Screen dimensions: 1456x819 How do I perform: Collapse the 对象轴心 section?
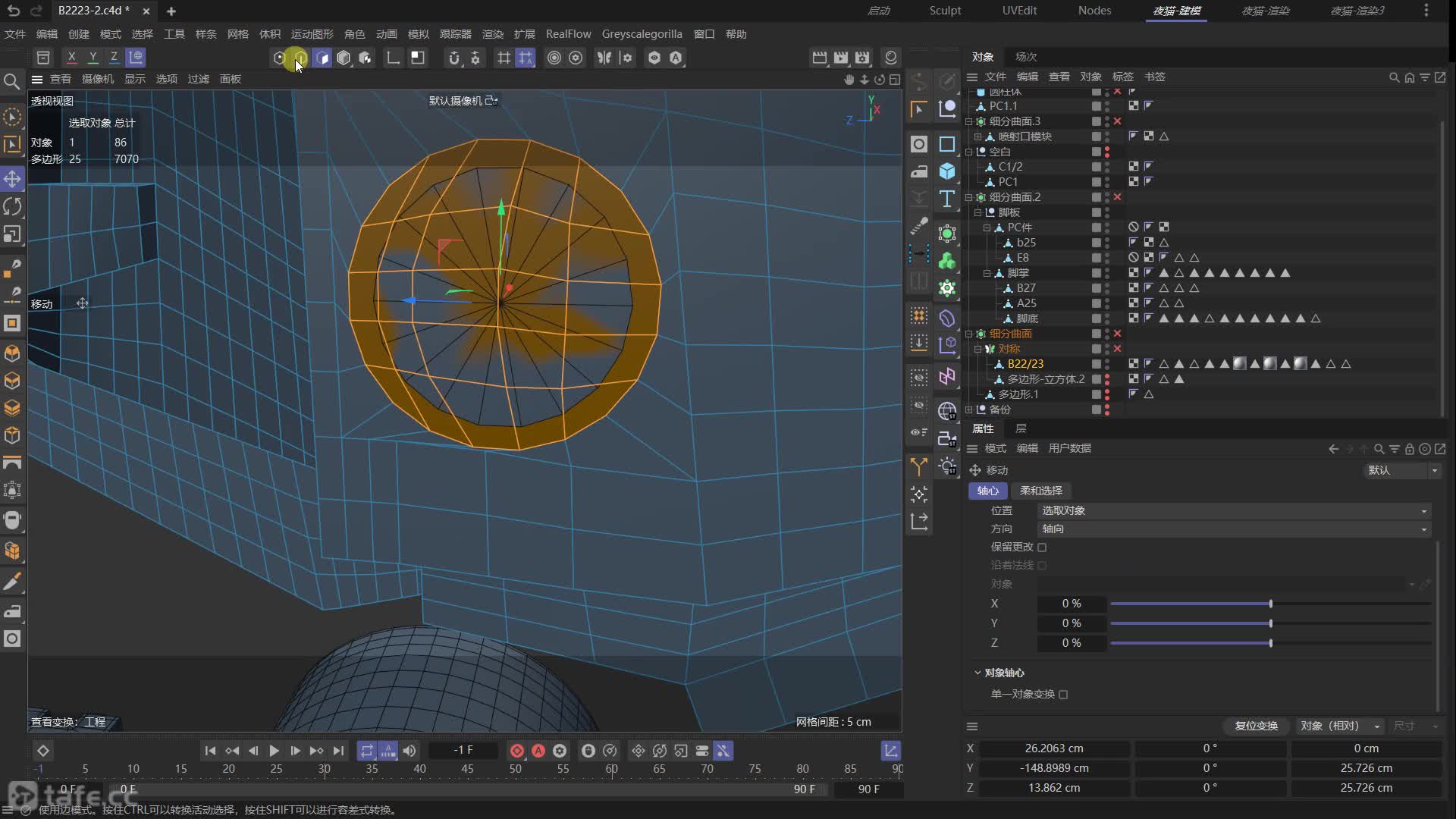pyautogui.click(x=977, y=673)
